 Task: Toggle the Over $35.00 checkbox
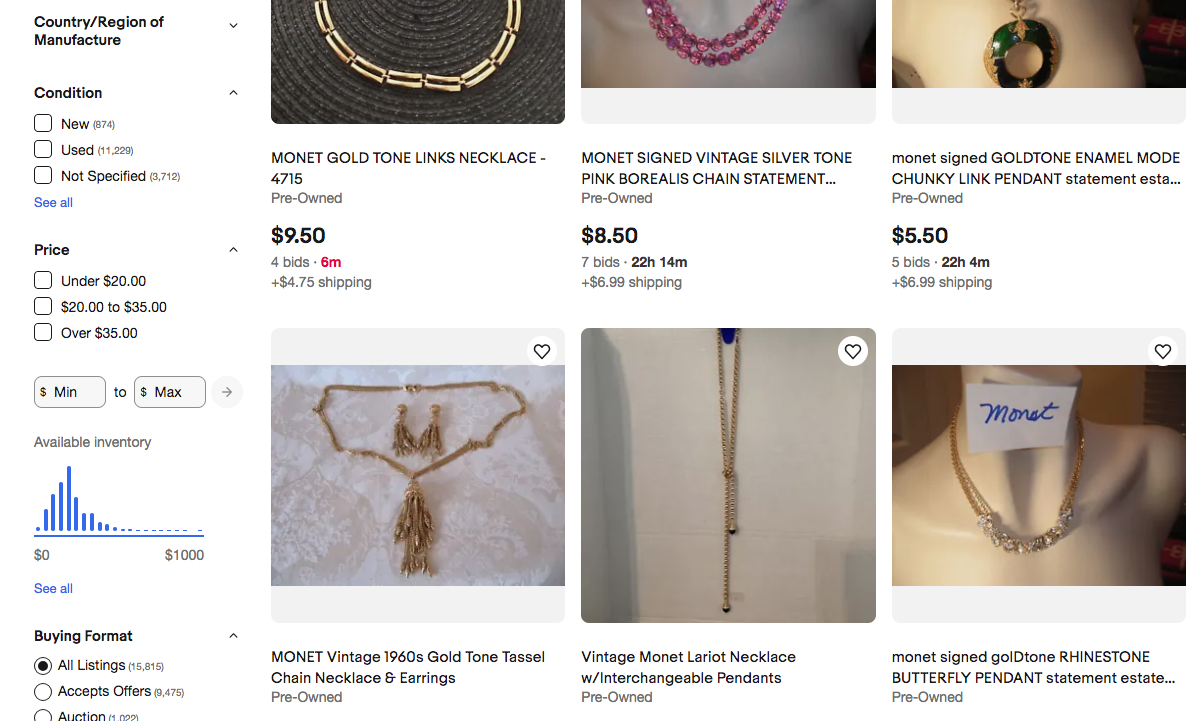pos(43,332)
